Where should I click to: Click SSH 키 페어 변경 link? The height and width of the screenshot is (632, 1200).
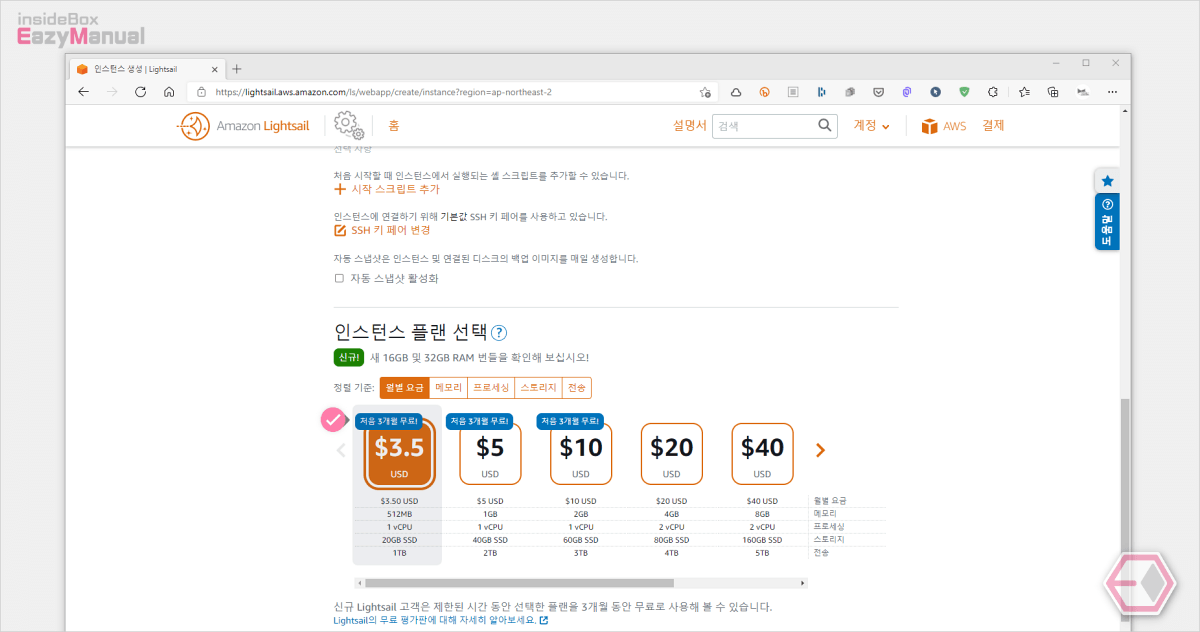tap(382, 230)
